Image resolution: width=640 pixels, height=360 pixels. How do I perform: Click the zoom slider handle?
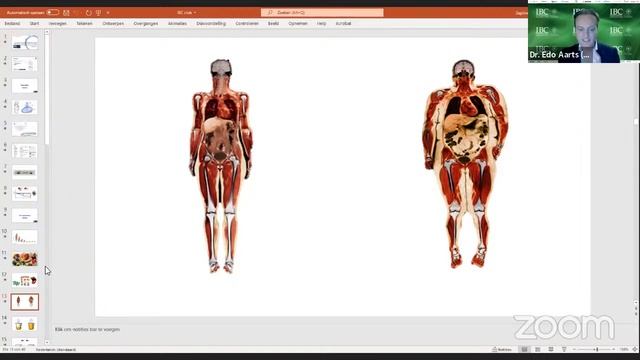tap(597, 349)
